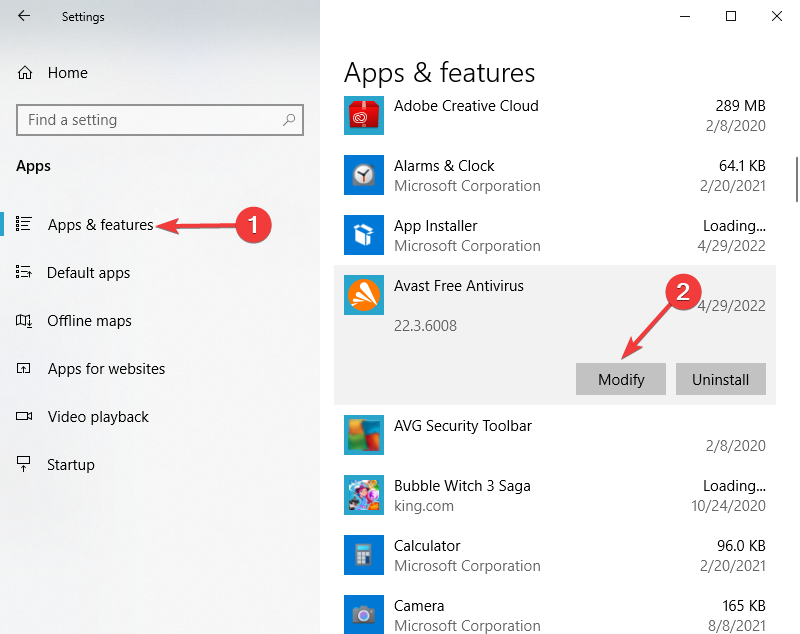800x634 pixels.
Task: Click the 289 MB size value
Action: pos(740,106)
